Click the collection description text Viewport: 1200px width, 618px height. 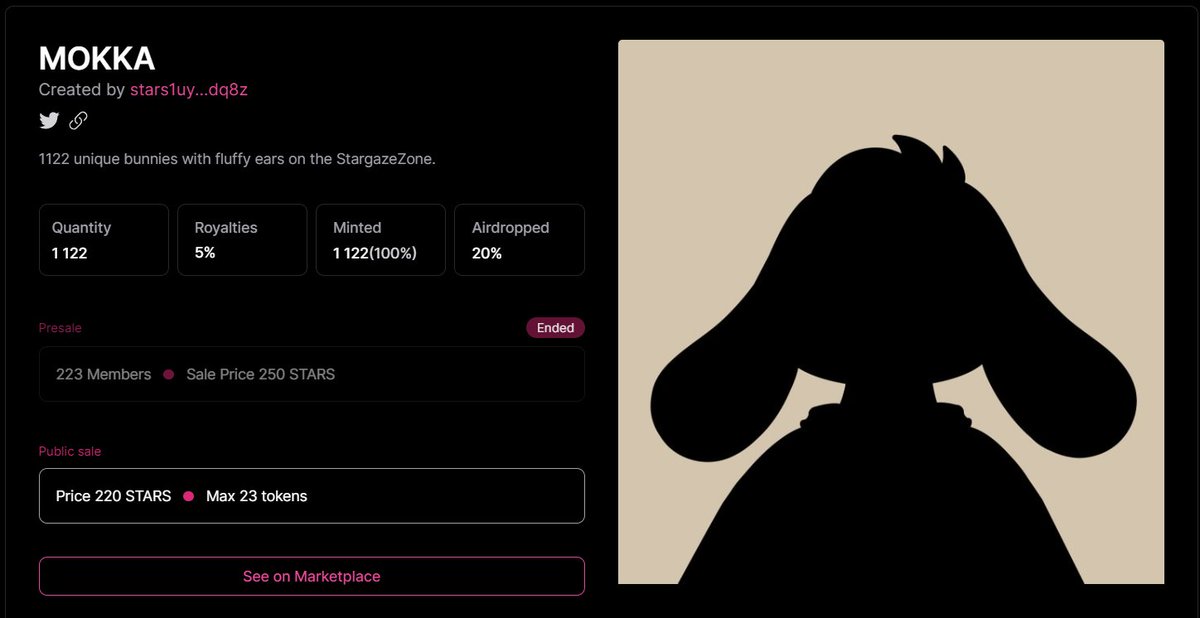[x=238, y=158]
